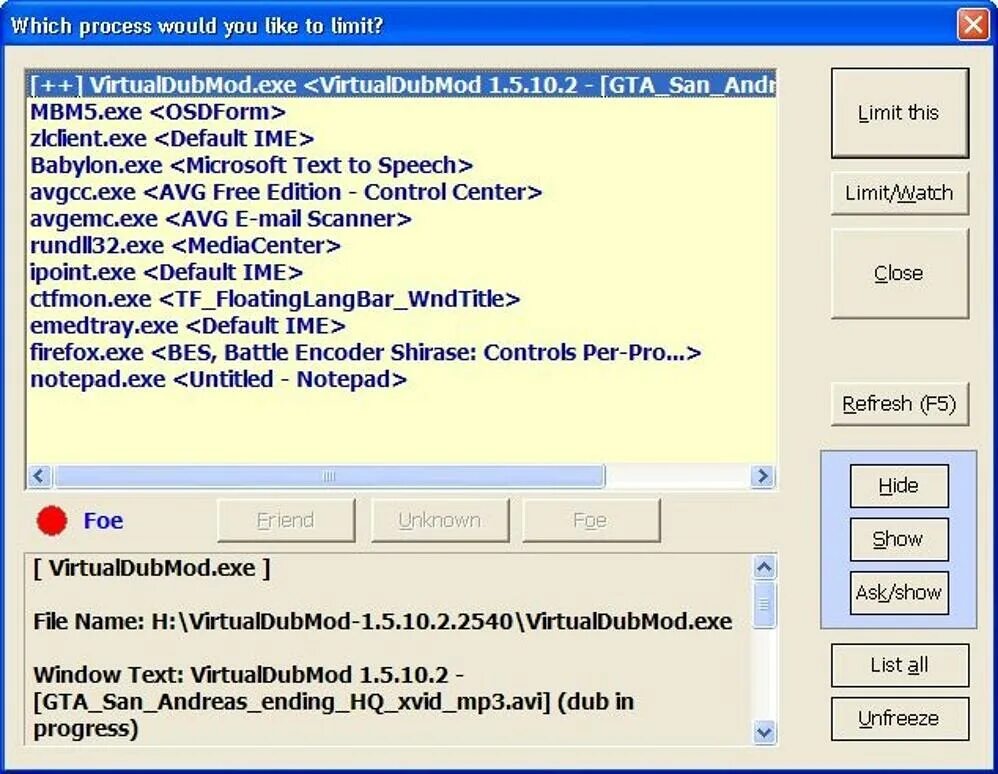Select the Ask/show button

pos(899,593)
